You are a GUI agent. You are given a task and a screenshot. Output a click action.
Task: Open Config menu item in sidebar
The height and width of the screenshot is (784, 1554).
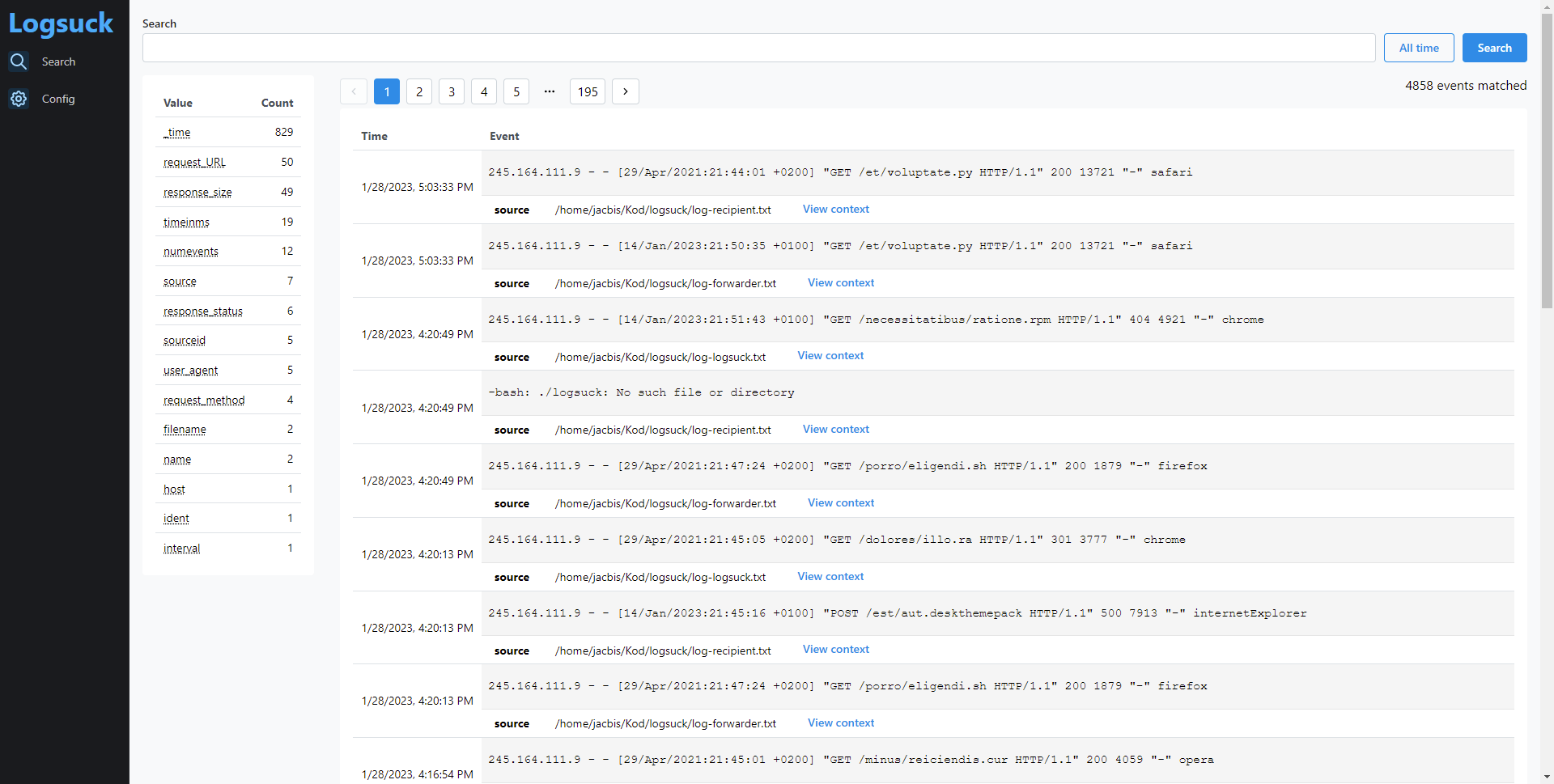58,99
